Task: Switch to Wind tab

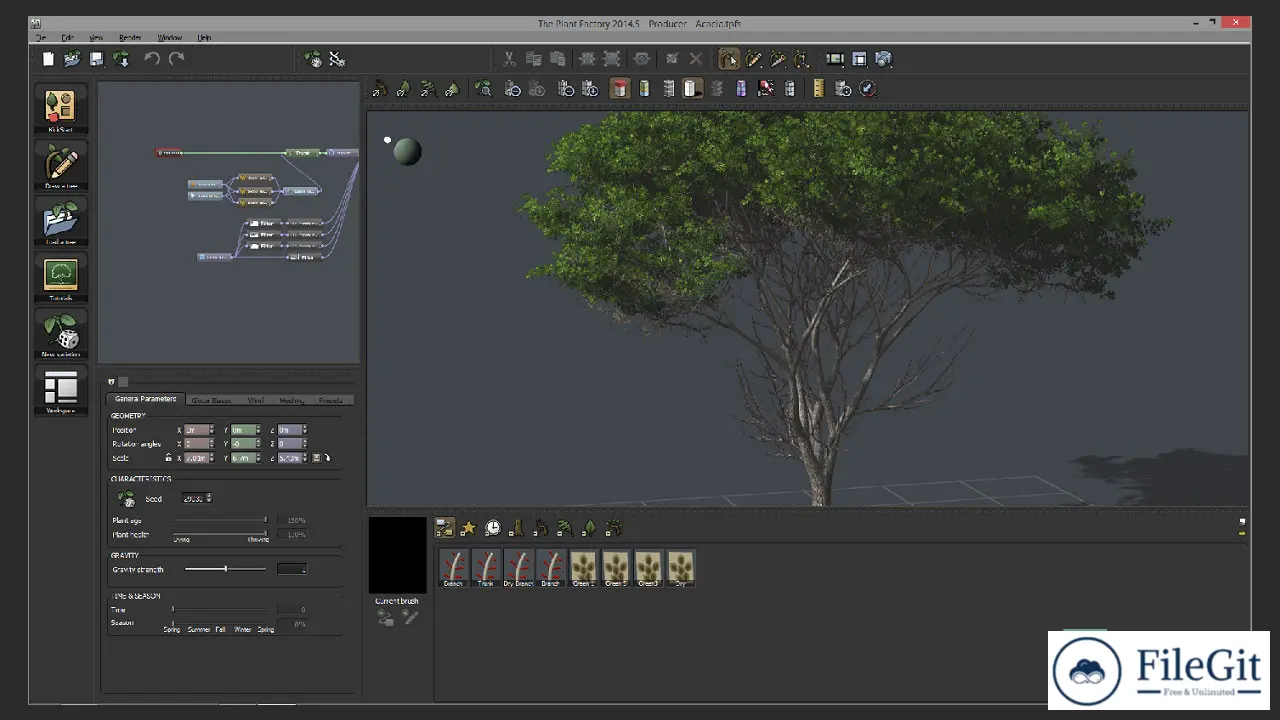Action: [x=256, y=400]
